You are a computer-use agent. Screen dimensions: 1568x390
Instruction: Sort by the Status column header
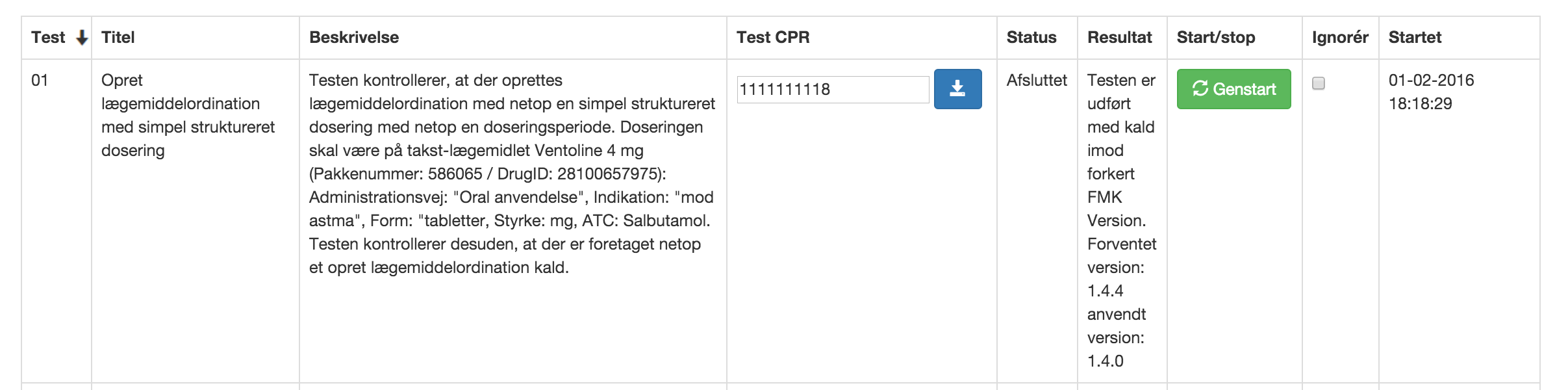(x=1031, y=38)
